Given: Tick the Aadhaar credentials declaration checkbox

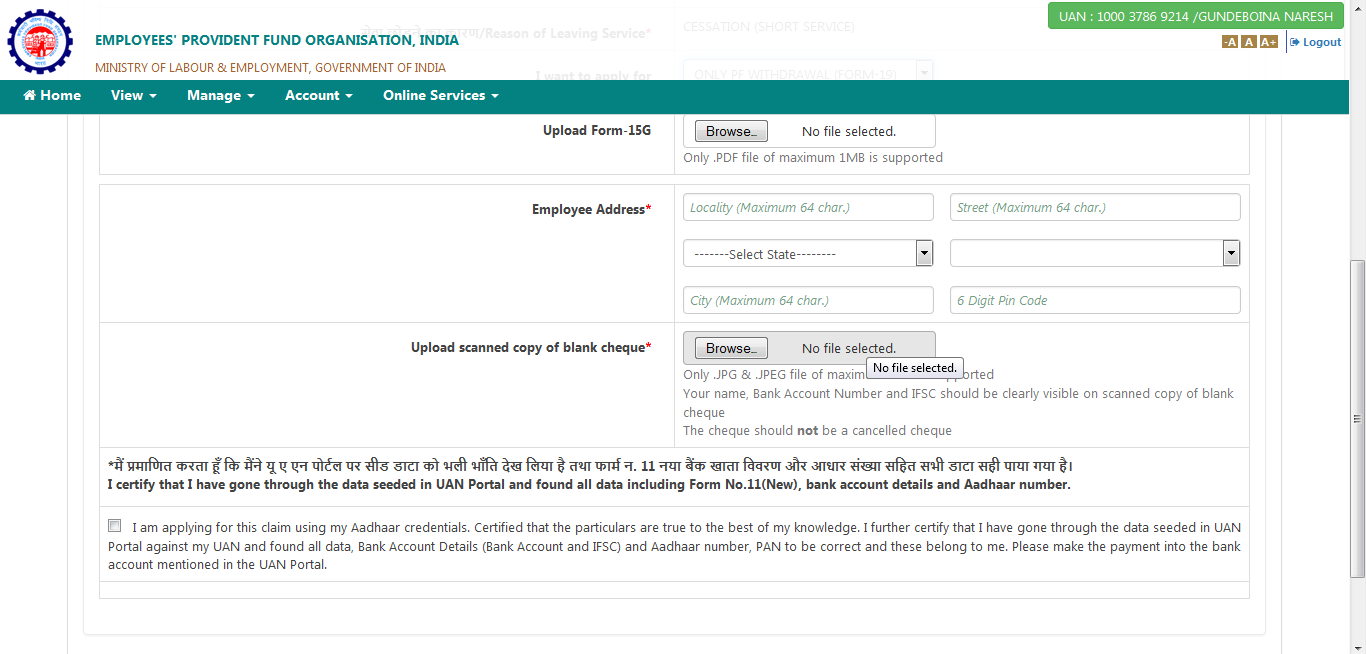Looking at the screenshot, I should (x=115, y=526).
